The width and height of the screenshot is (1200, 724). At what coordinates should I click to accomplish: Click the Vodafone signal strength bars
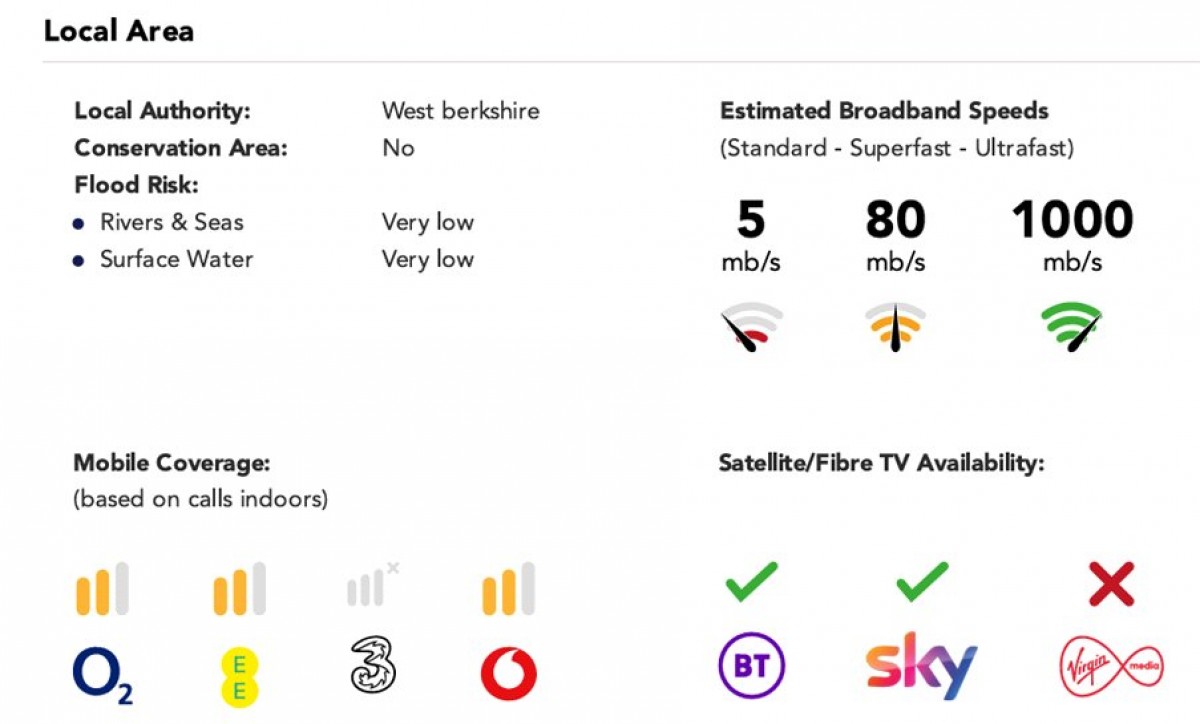[x=508, y=589]
